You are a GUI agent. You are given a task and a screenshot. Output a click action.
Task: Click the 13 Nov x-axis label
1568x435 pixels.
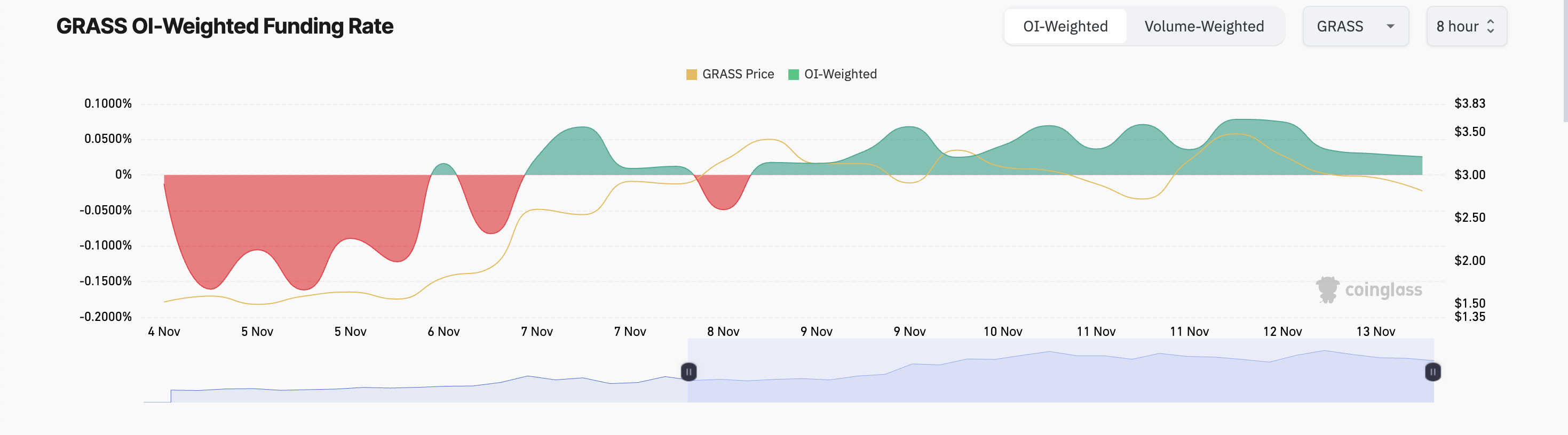coord(1376,332)
